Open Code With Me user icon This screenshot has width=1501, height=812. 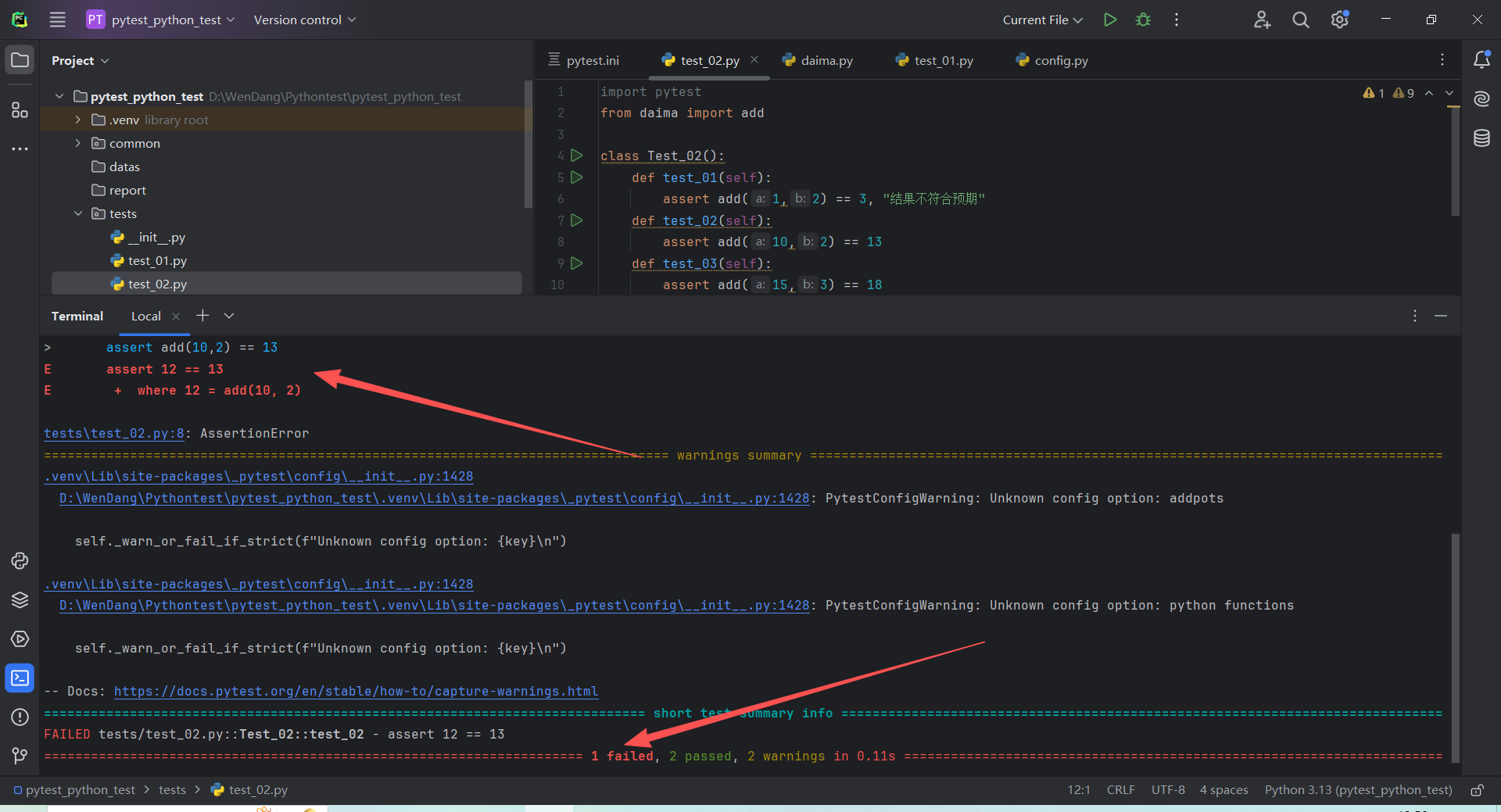[1262, 20]
